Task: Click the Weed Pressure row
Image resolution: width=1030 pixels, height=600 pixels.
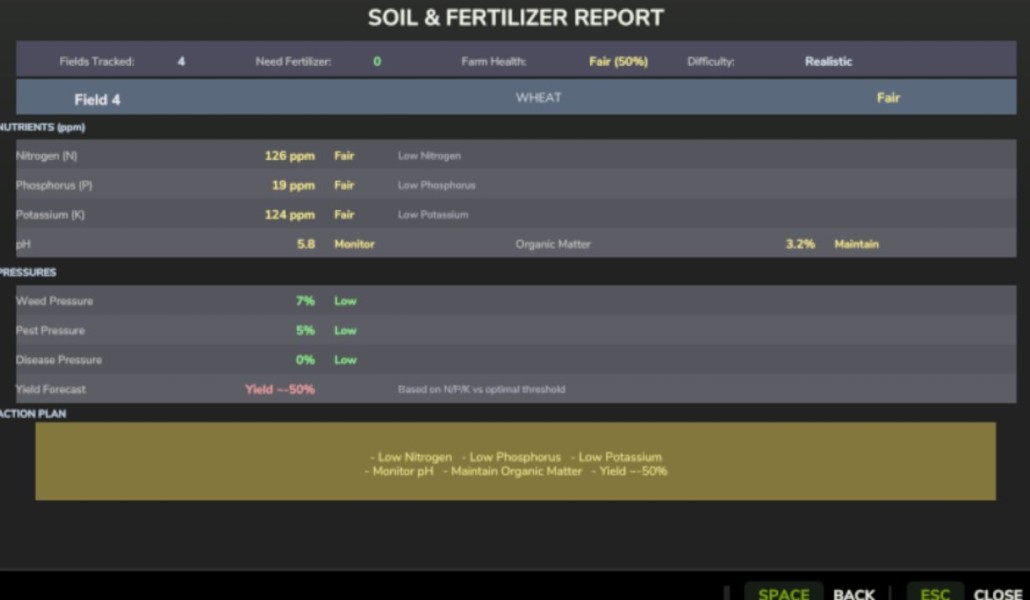Action: coord(516,300)
